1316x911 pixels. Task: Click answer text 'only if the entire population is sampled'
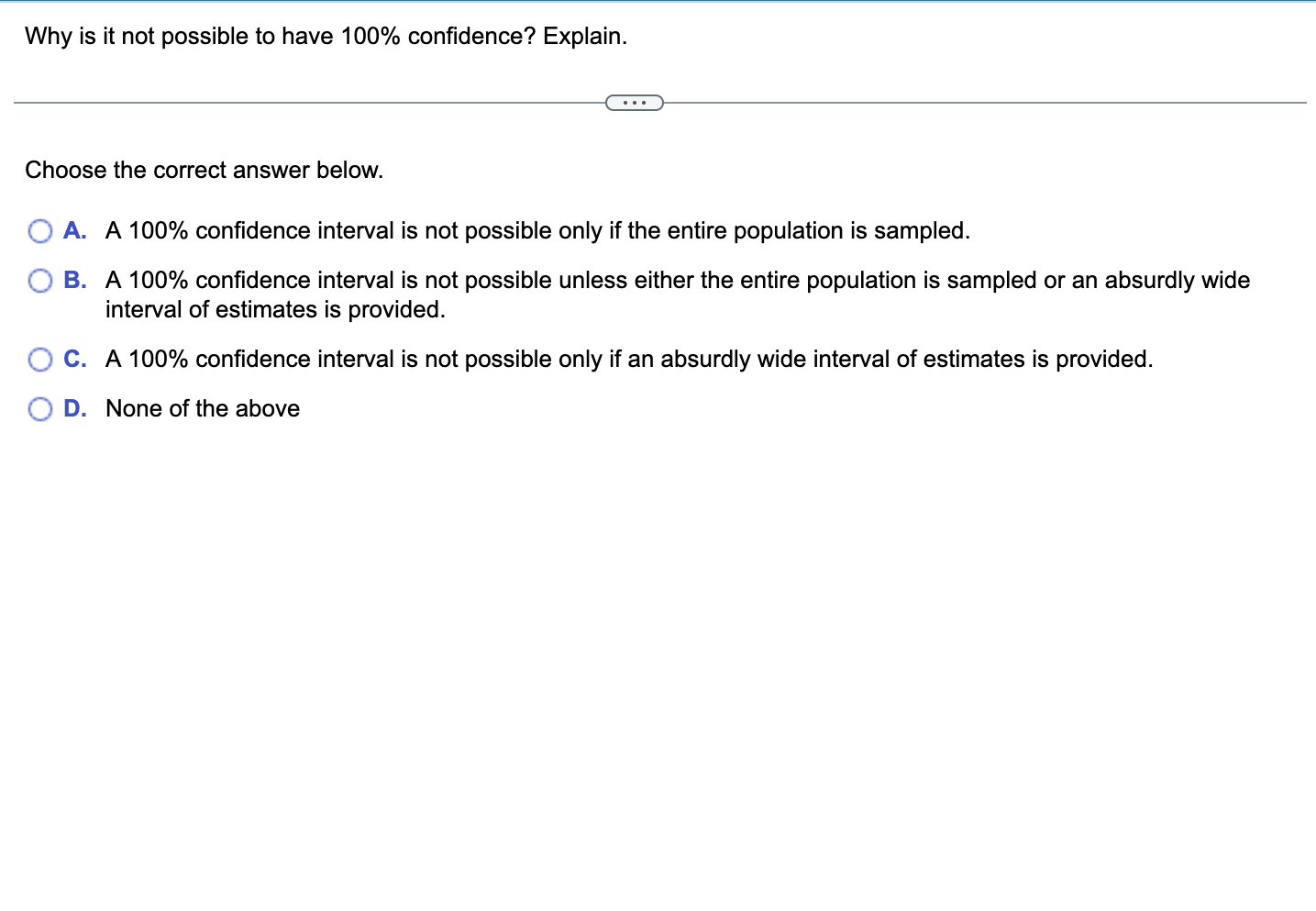[761, 230]
